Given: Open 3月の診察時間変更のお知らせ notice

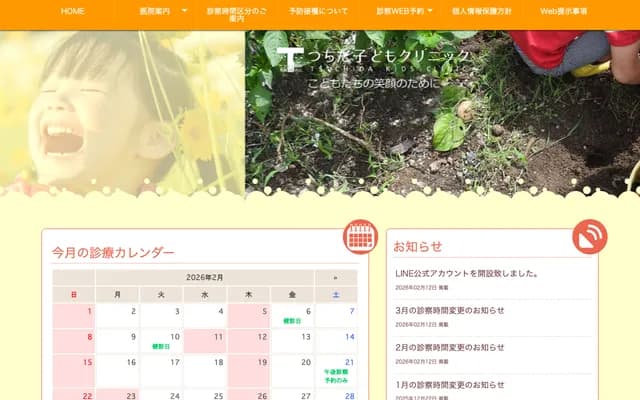Looking at the screenshot, I should point(449,311).
